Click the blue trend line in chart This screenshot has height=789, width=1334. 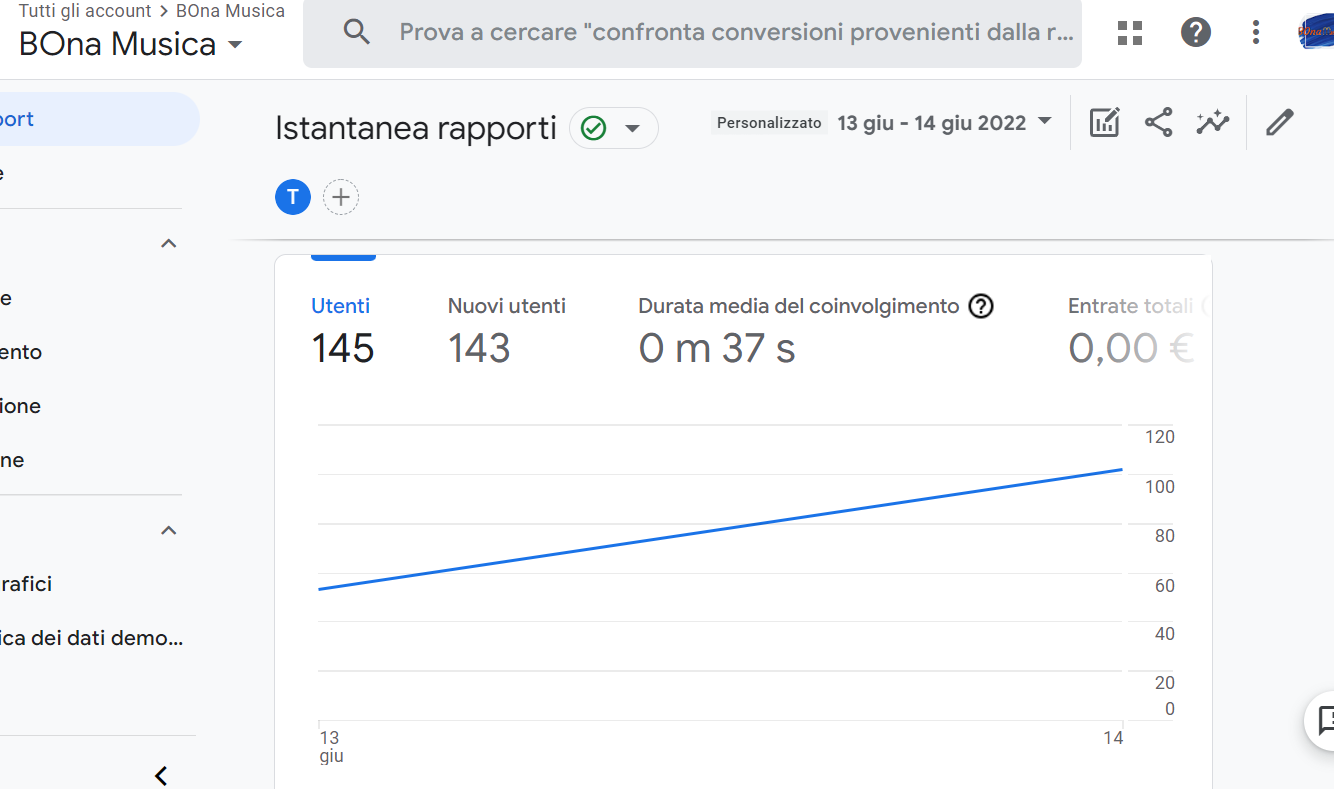(x=720, y=529)
